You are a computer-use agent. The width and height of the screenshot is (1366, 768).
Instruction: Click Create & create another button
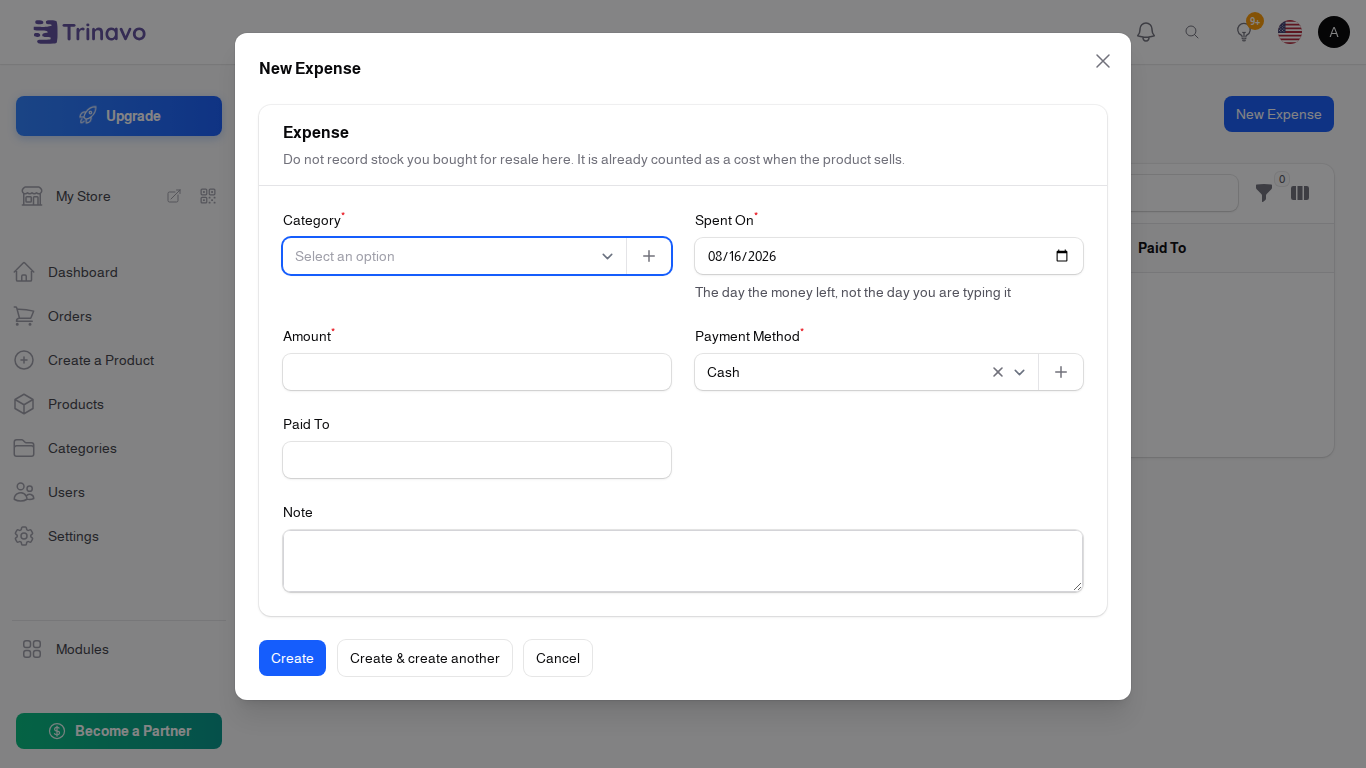click(x=425, y=658)
